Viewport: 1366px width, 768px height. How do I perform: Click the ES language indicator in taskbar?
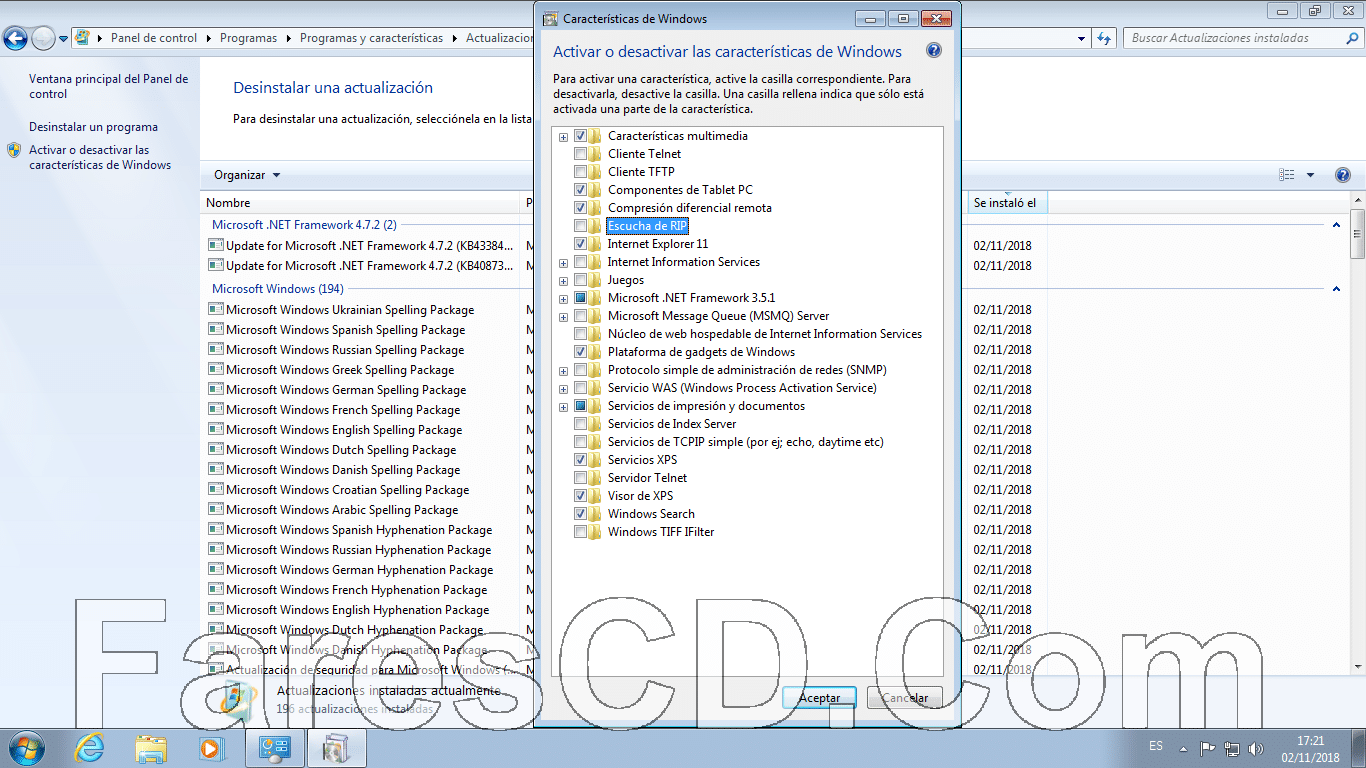point(1156,747)
